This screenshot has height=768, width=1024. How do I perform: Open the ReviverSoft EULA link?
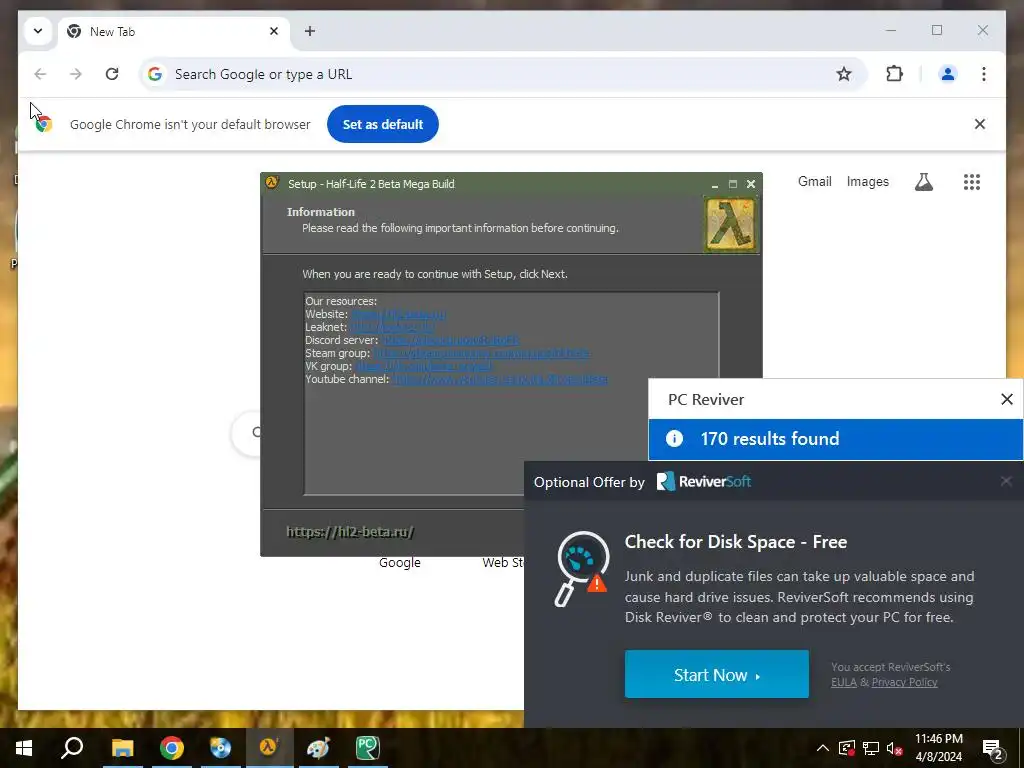pos(844,682)
